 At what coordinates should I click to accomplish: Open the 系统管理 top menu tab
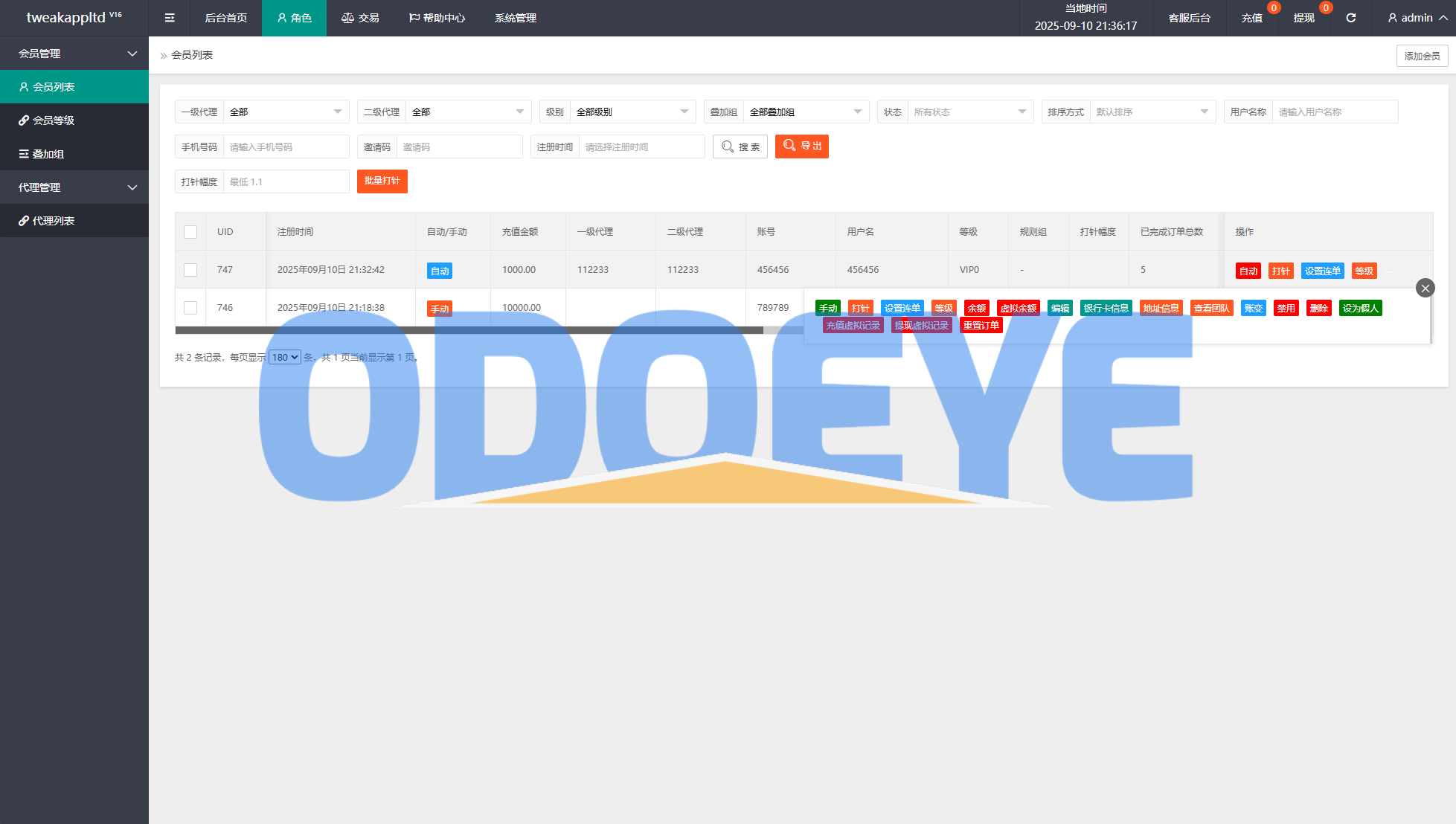tap(515, 18)
